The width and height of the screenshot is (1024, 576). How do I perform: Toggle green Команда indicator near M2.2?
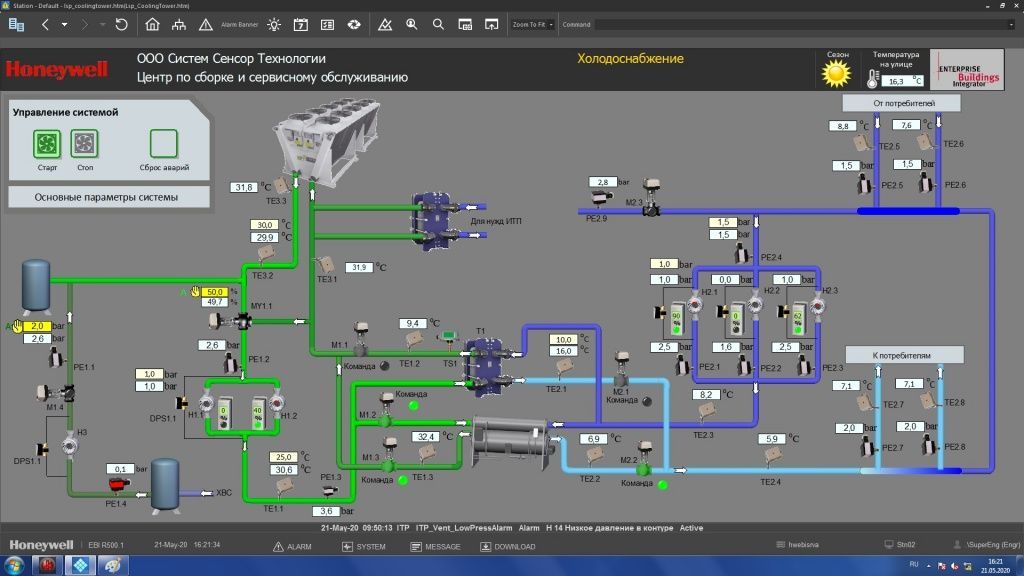(662, 486)
